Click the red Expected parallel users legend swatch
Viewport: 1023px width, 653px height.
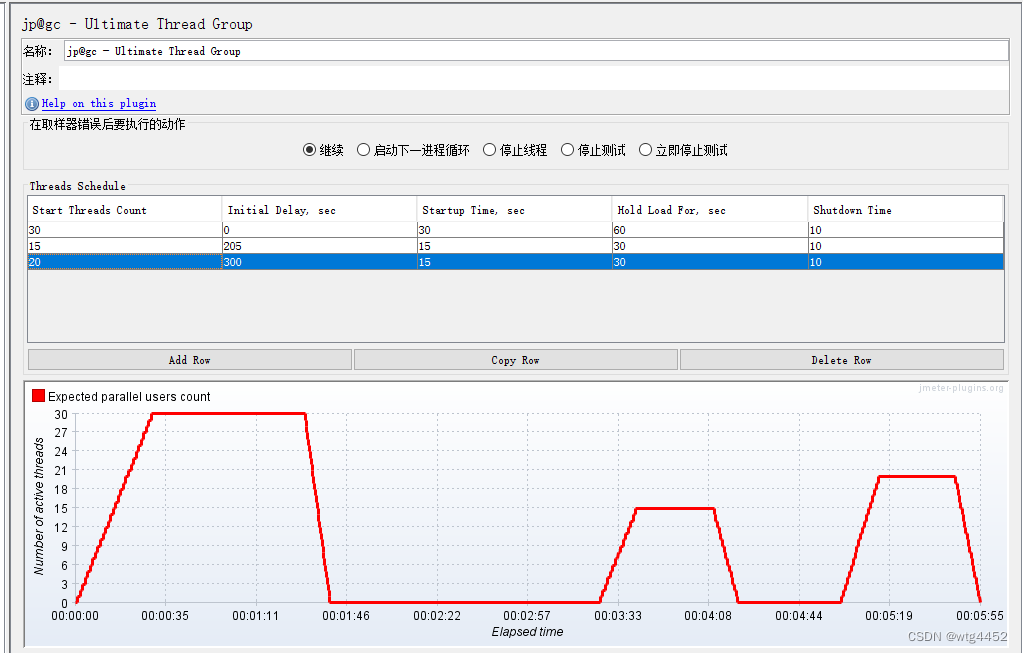38,396
